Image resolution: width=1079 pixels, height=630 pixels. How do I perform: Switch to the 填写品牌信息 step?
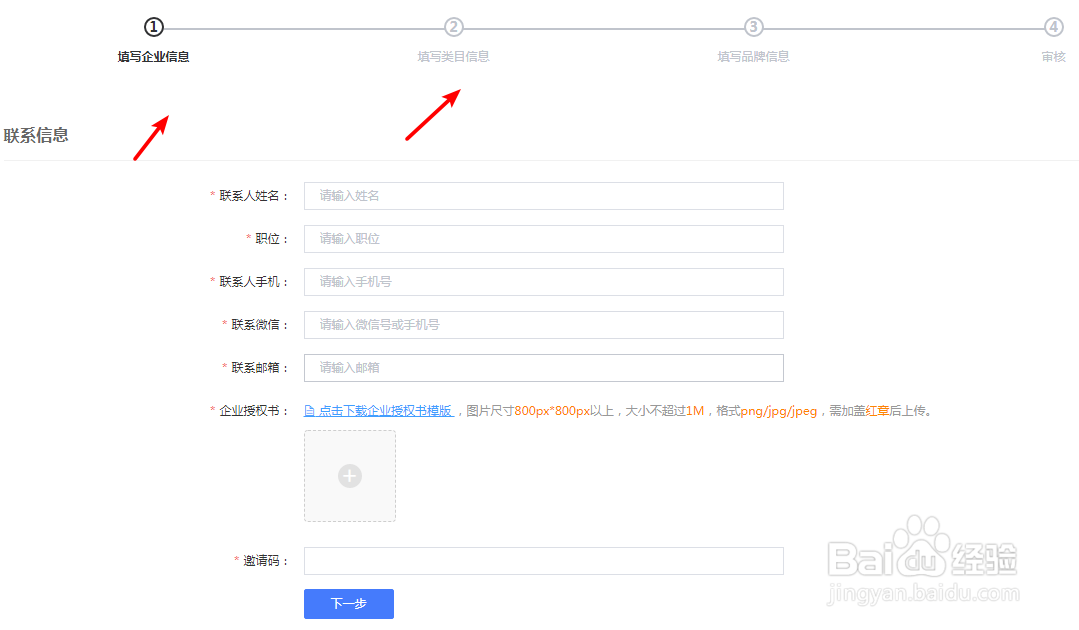[x=753, y=56]
